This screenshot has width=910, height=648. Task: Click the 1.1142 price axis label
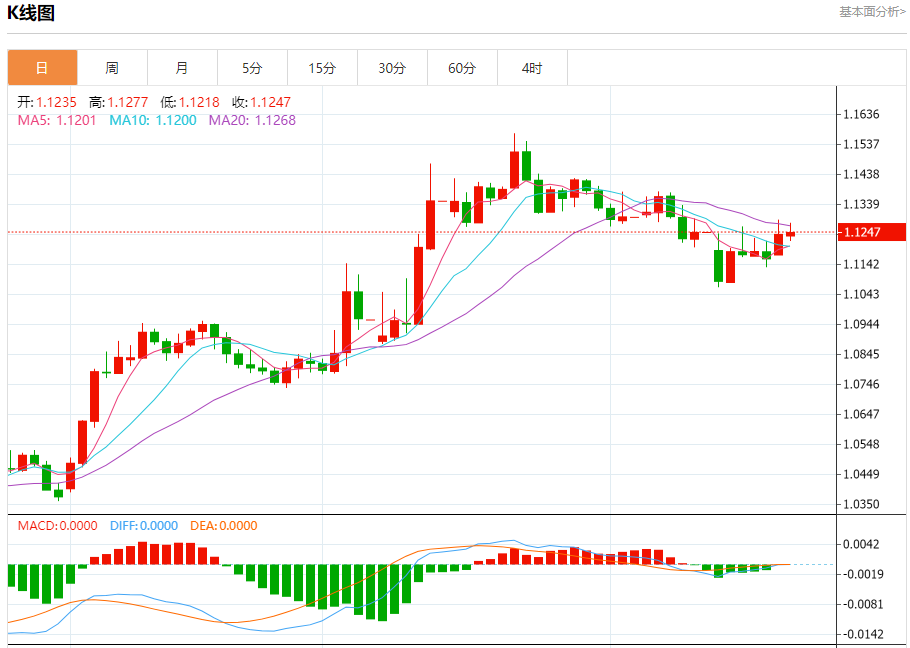pos(862,265)
